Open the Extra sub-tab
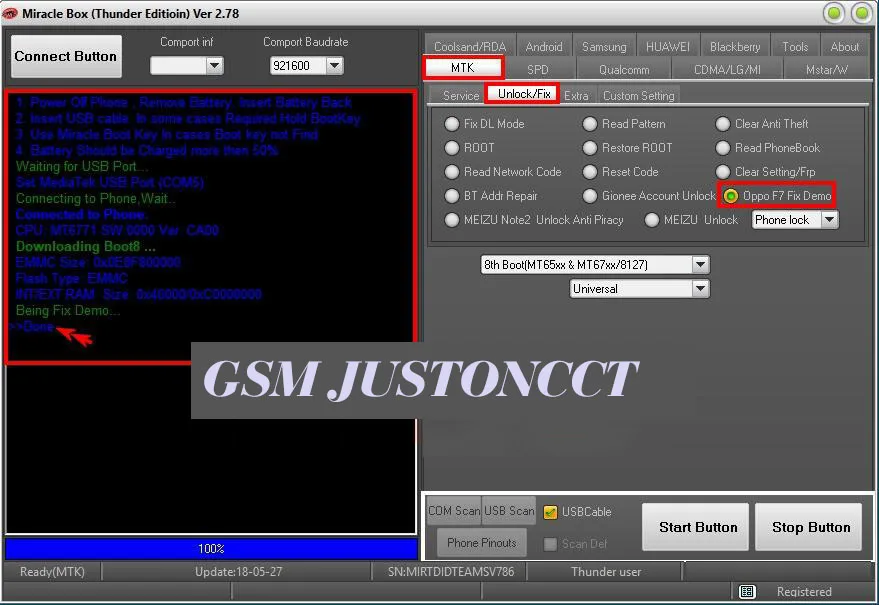Viewport: 879px width, 605px height. pyautogui.click(x=576, y=95)
